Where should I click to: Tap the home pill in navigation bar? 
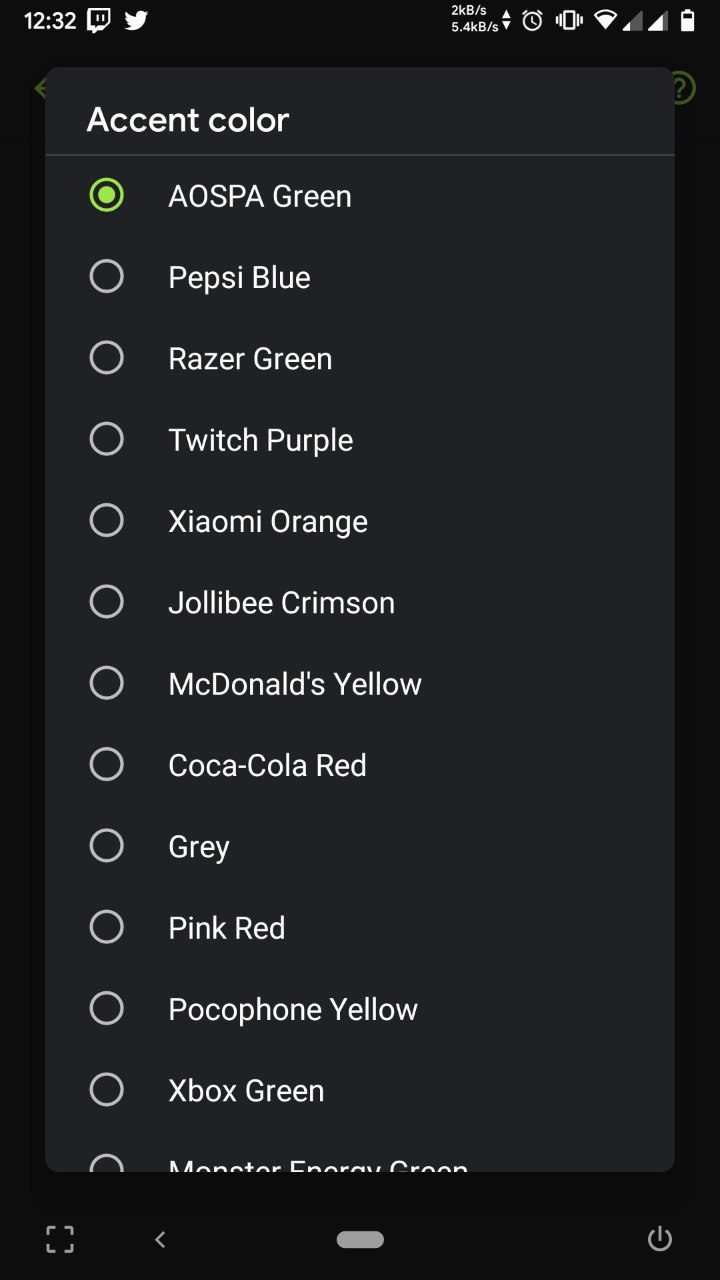pyautogui.click(x=360, y=1240)
